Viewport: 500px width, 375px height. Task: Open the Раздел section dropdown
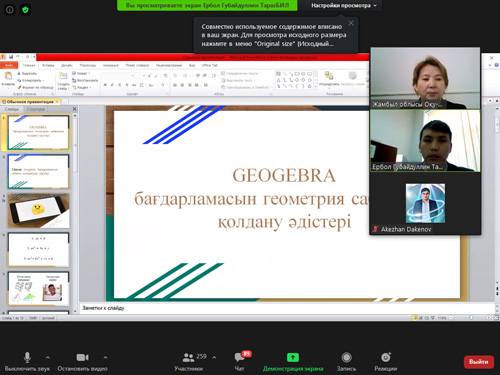[x=82, y=87]
